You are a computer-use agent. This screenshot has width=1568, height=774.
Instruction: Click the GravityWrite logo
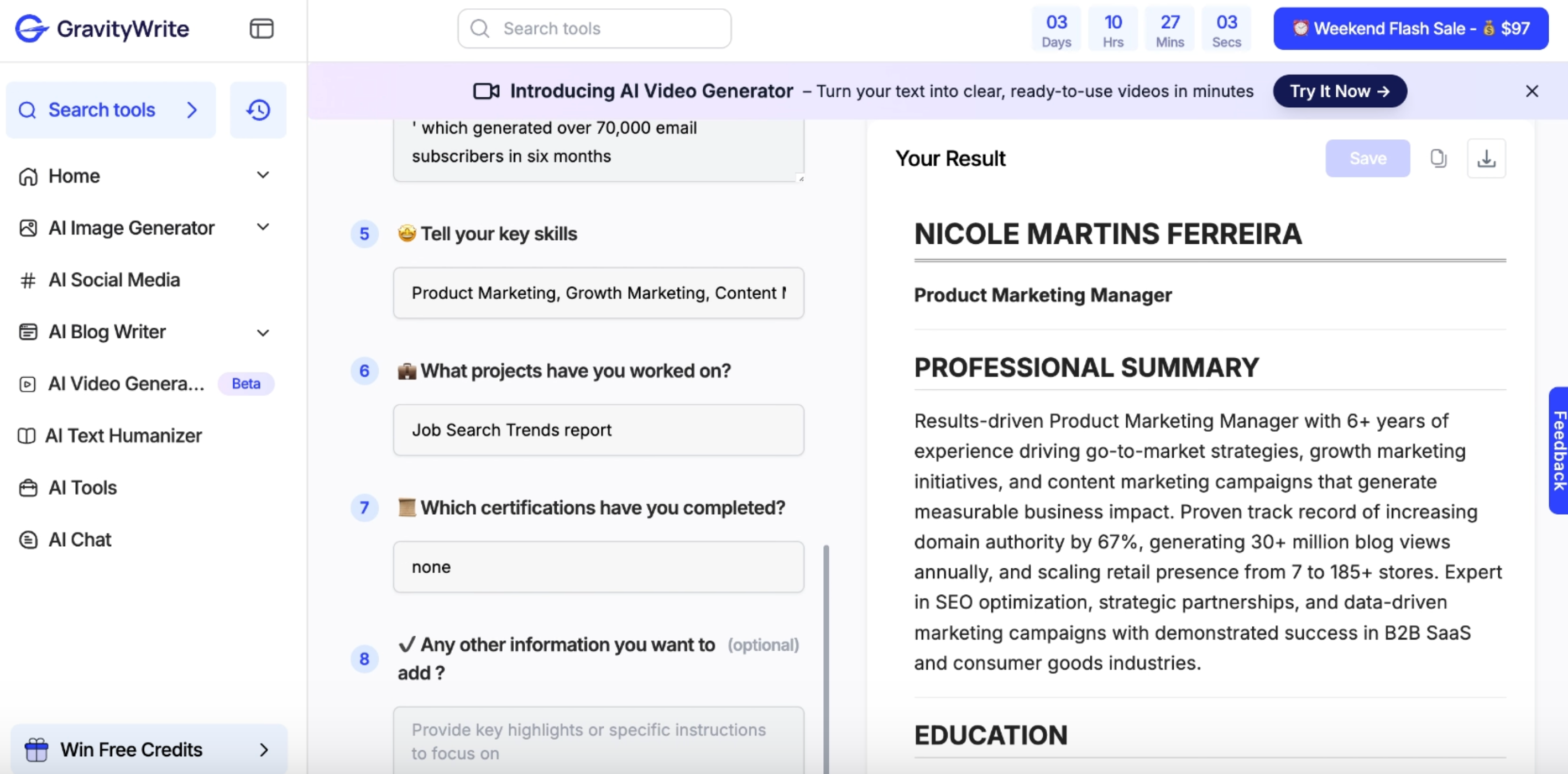pos(102,29)
